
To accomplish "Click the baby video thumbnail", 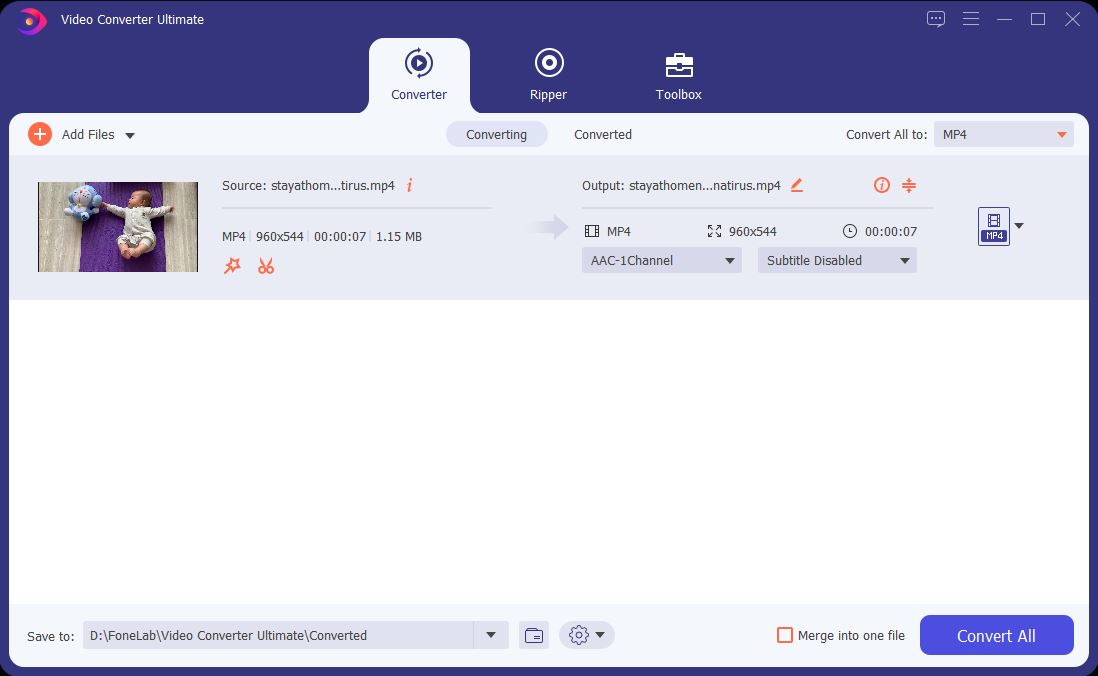I will [x=118, y=227].
